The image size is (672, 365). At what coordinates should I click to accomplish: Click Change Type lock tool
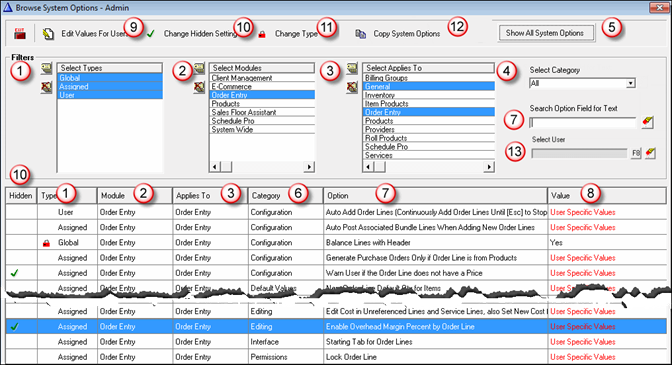[x=262, y=34]
